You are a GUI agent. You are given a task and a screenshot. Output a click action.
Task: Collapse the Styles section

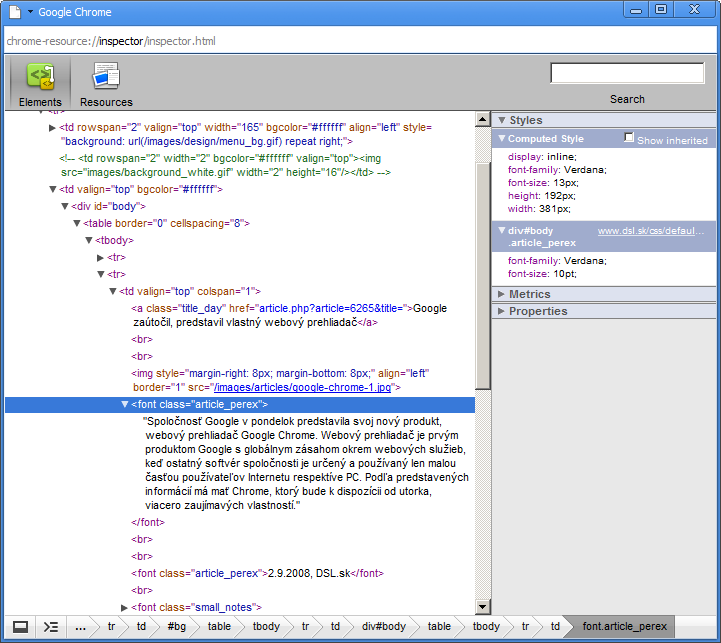502,120
